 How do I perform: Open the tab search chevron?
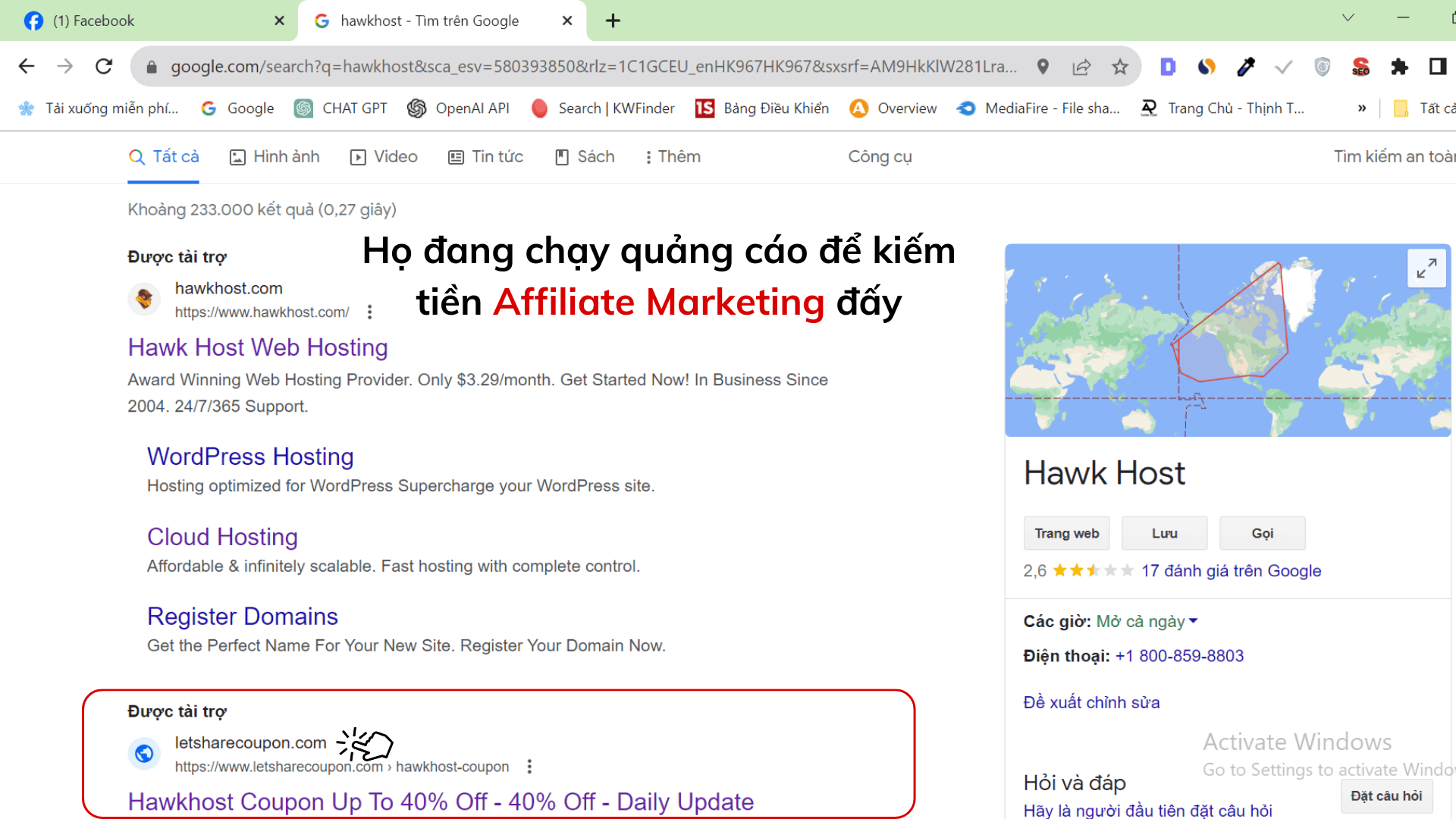coord(1348,17)
